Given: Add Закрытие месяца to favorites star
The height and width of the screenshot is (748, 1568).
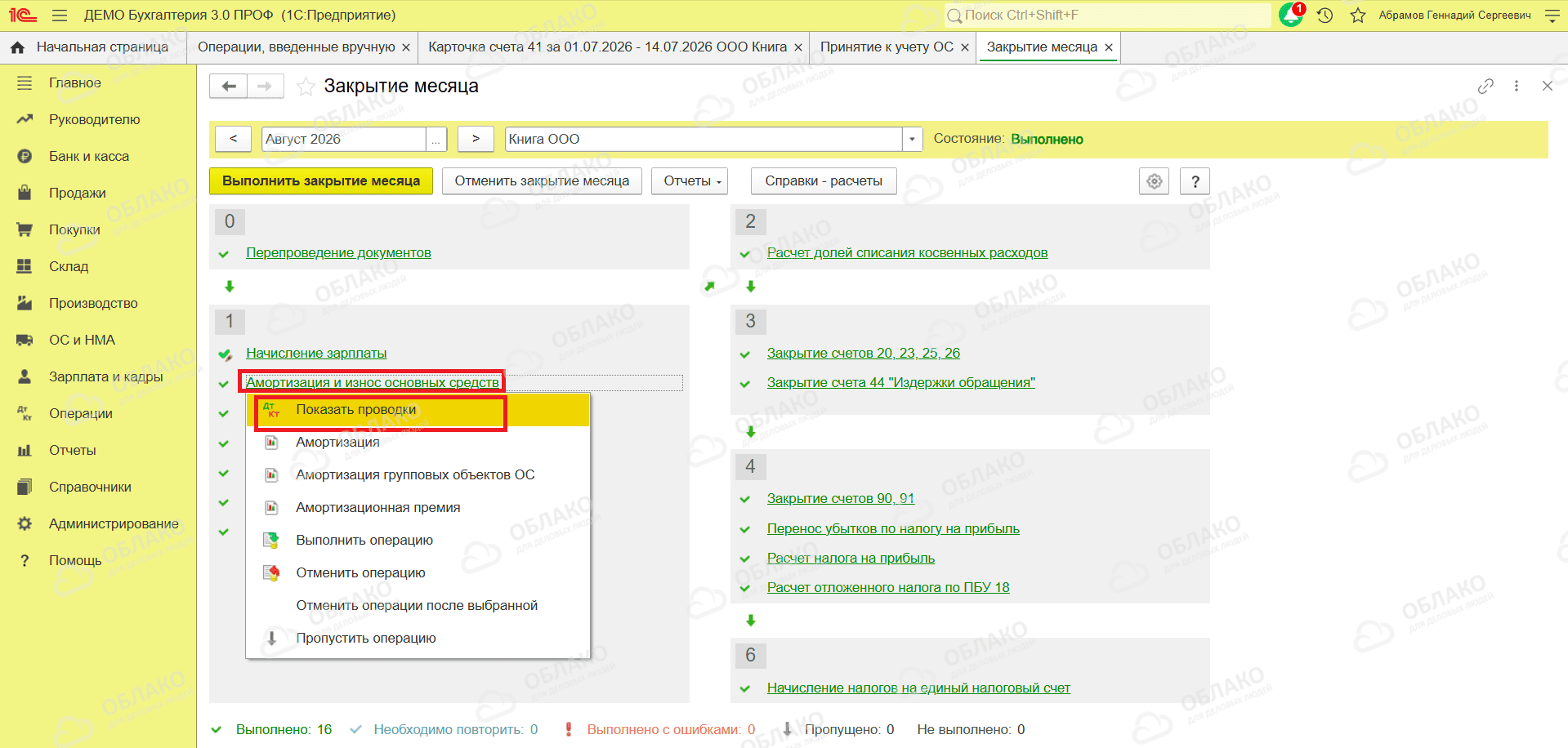Looking at the screenshot, I should pos(306,87).
